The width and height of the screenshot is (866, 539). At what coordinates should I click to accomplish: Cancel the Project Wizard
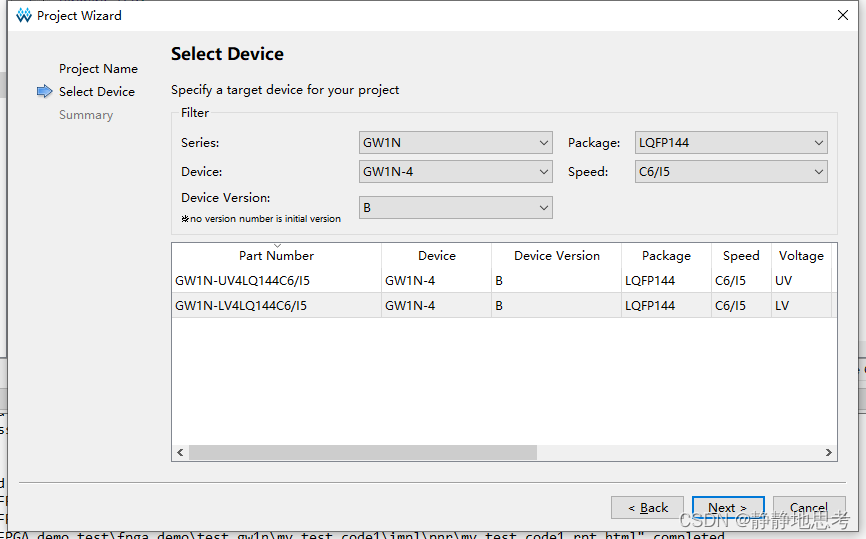point(809,508)
